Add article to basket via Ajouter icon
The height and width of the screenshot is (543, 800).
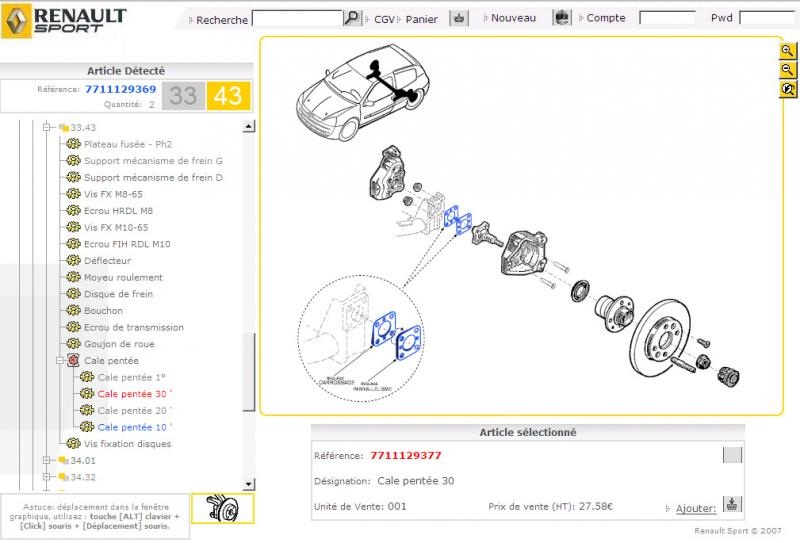click(x=731, y=504)
